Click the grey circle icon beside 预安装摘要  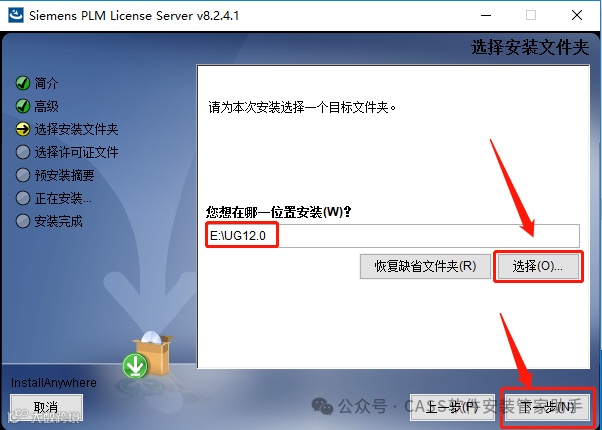tap(23, 175)
